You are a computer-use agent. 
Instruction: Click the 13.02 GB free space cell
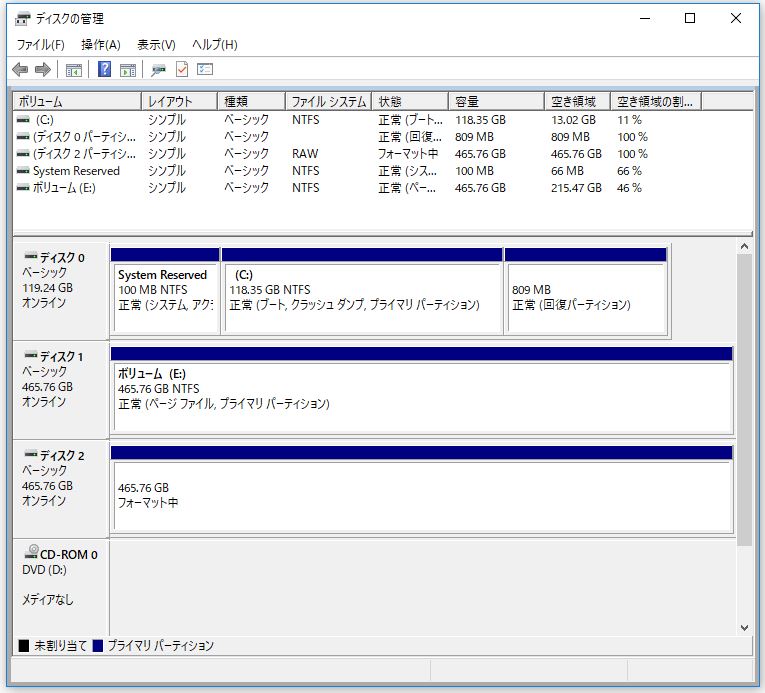point(573,120)
